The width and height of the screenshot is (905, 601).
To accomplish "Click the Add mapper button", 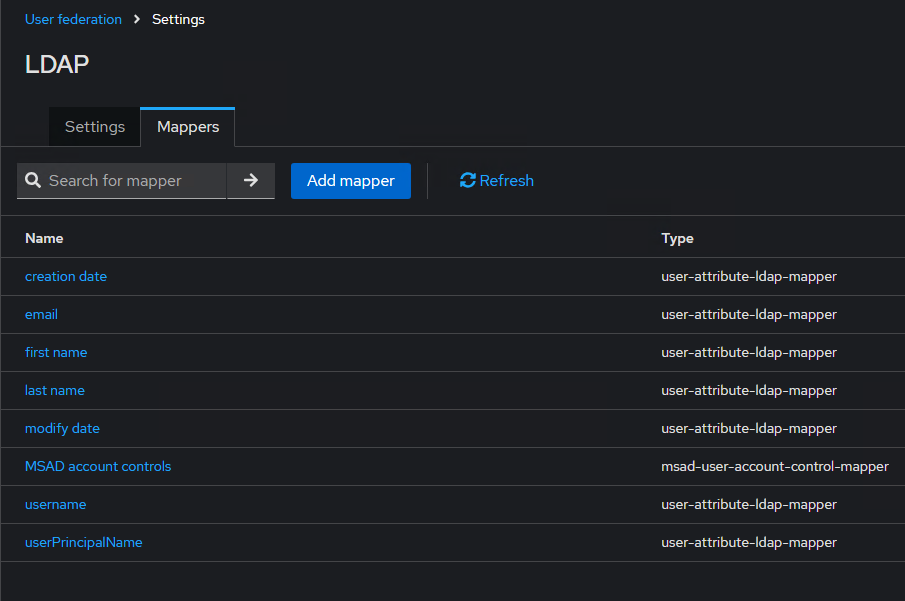I will tap(350, 181).
